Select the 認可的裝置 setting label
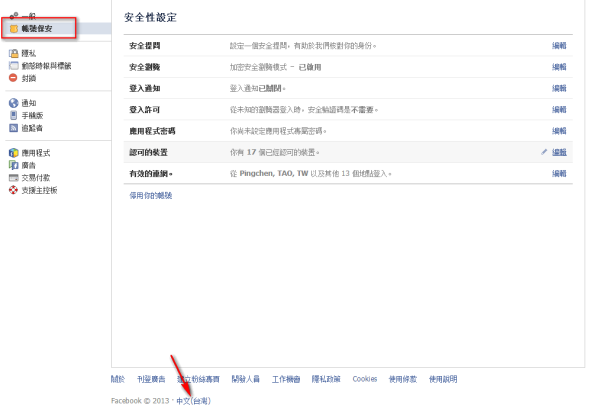Viewport: 600px width, 414px height. (x=148, y=152)
